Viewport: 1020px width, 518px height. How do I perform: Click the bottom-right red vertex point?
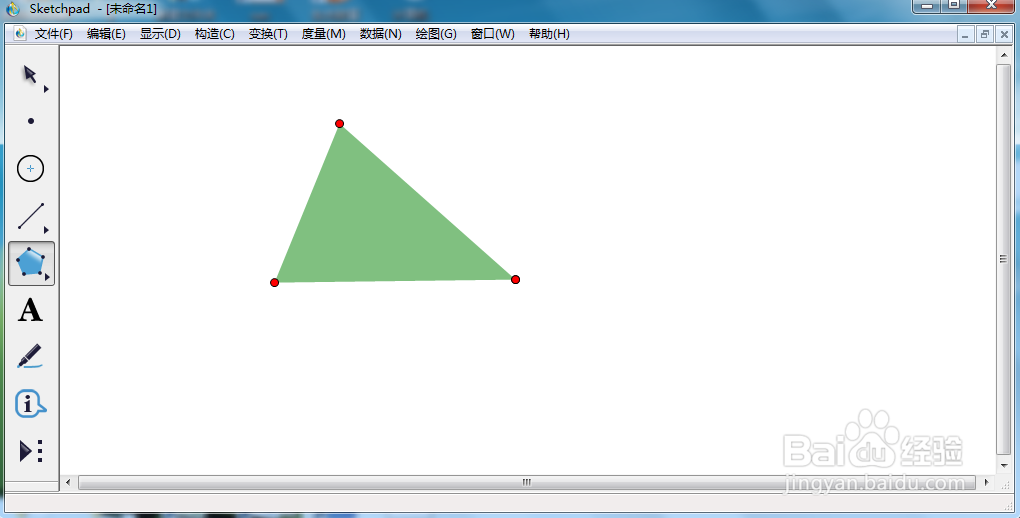click(515, 280)
